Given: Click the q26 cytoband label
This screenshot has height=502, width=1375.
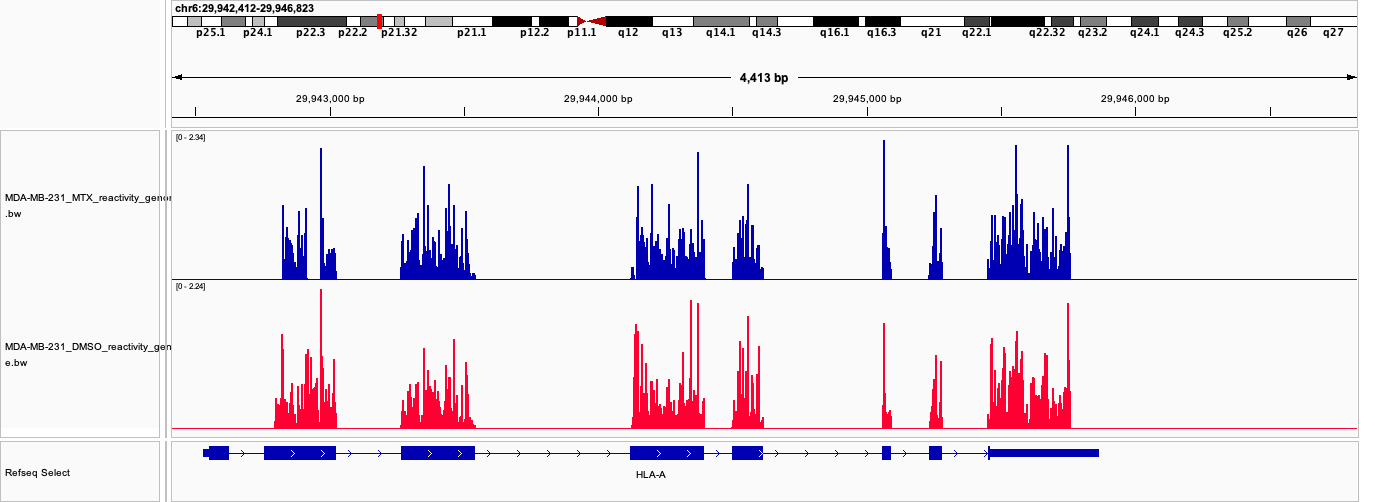Looking at the screenshot, I should [x=1297, y=33].
